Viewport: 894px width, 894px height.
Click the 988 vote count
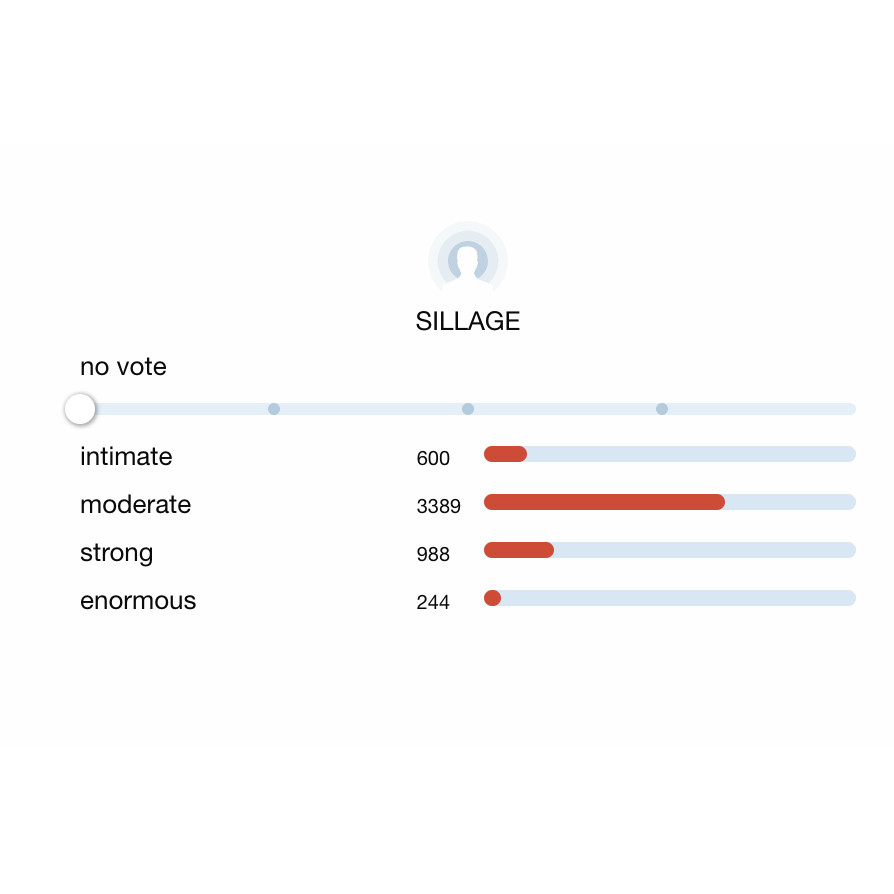tap(433, 555)
